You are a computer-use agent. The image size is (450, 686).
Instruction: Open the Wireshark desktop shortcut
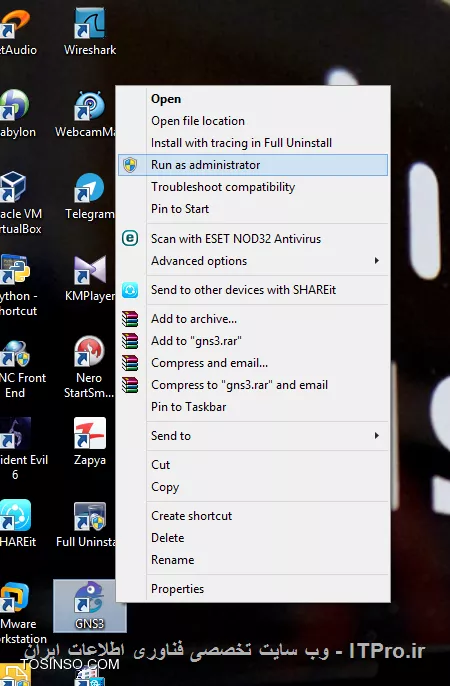click(90, 32)
